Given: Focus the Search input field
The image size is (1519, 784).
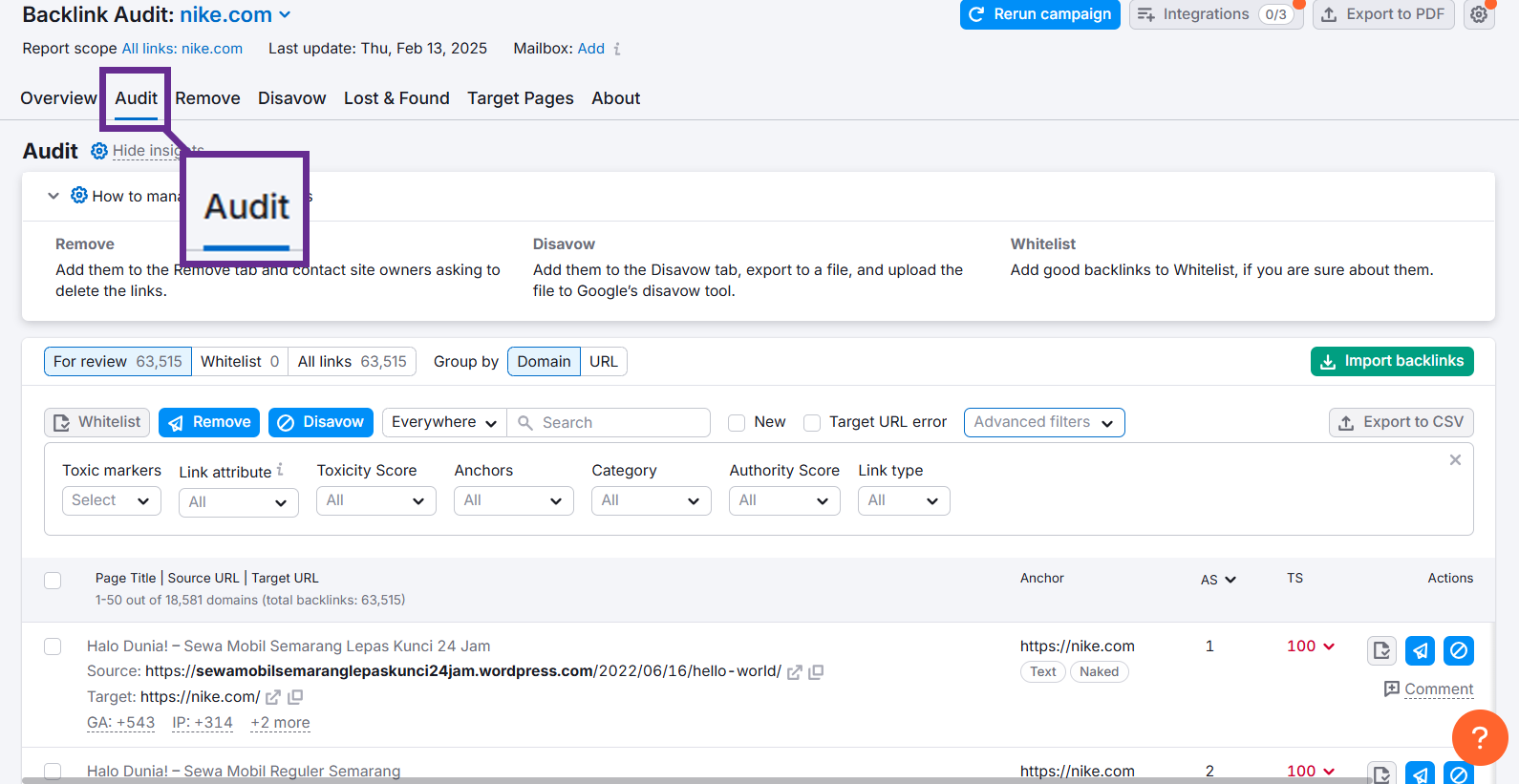Looking at the screenshot, I should click(x=609, y=422).
